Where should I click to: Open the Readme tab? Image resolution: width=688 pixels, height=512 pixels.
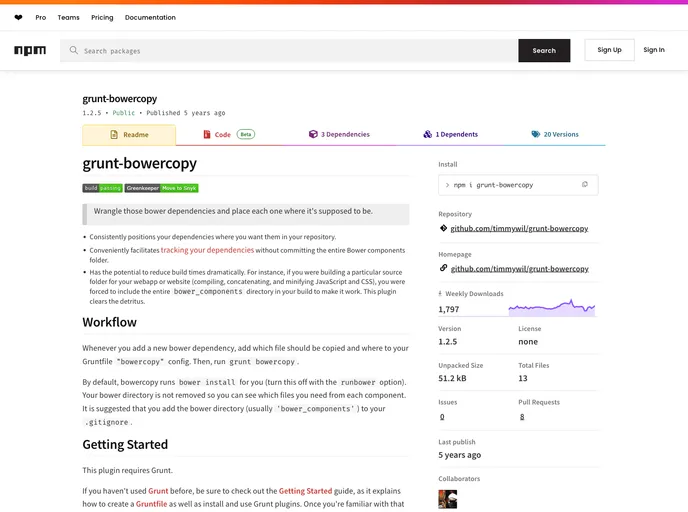[129, 135]
